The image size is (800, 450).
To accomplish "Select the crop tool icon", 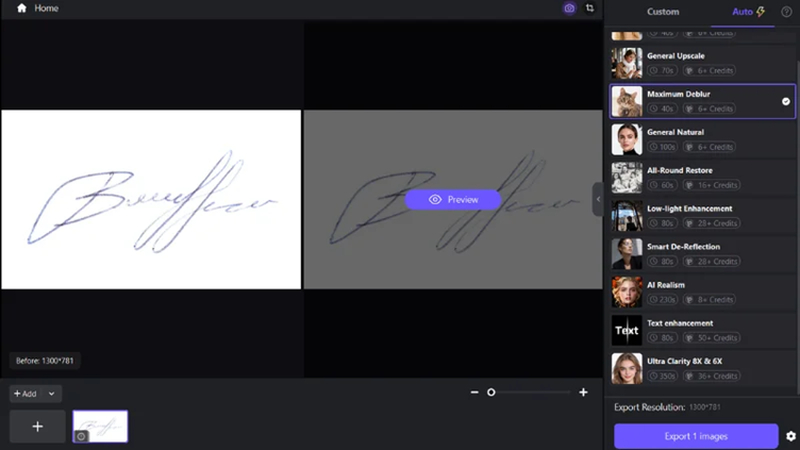I will [590, 8].
